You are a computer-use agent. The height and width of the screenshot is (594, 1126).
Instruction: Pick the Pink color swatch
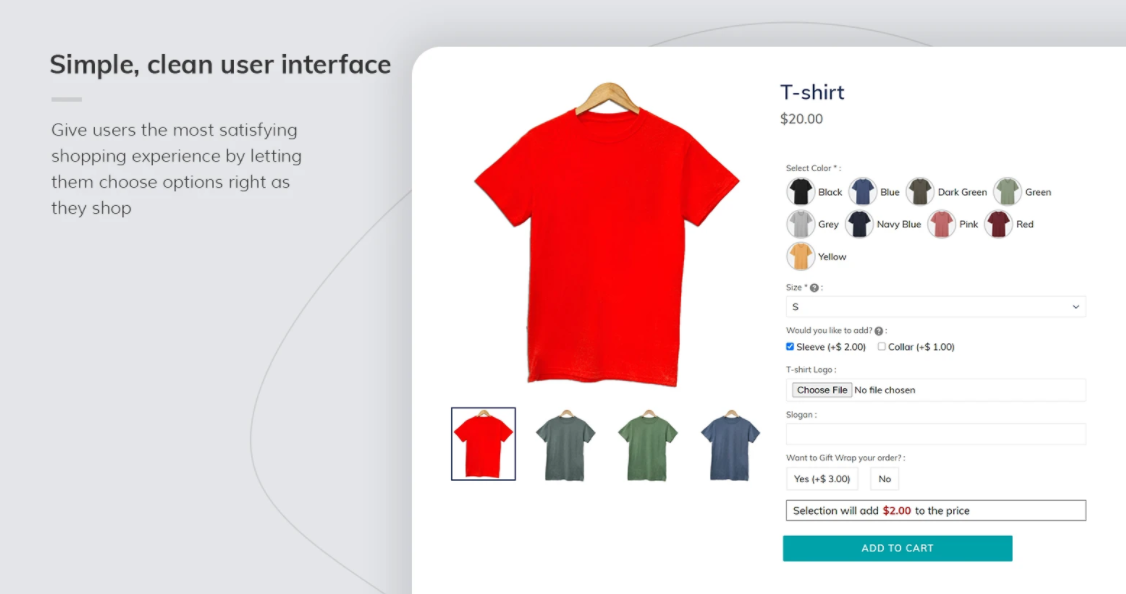click(941, 224)
